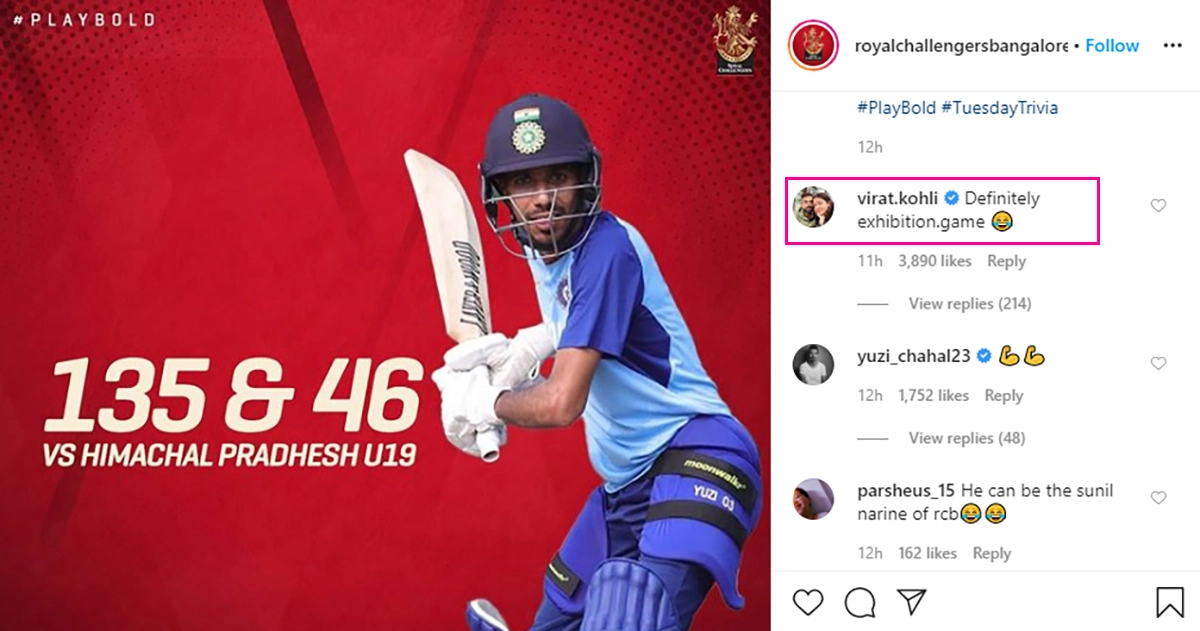Expand View replies (48)
Screen dimensions: 1200x631
(966, 438)
